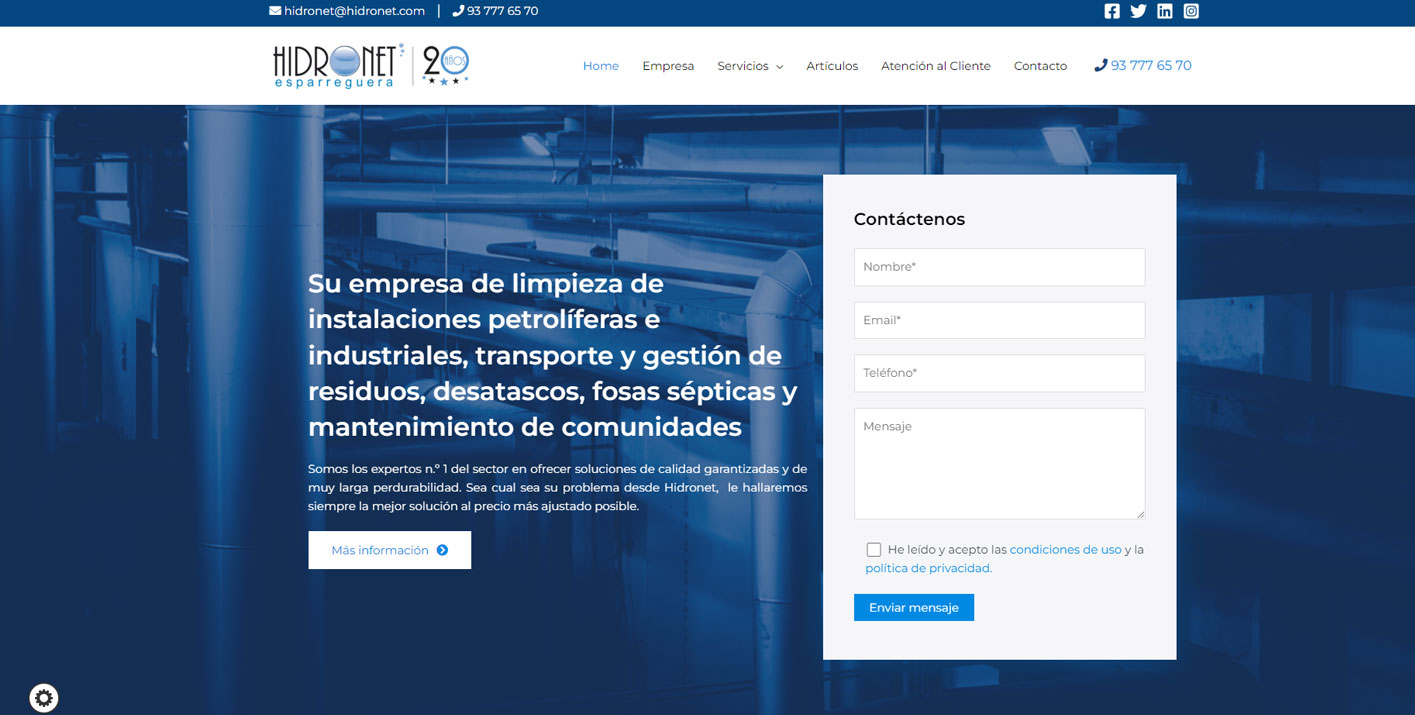The image size is (1415, 715).
Task: Focus the Nombre input field
Action: pyautogui.click(x=999, y=267)
